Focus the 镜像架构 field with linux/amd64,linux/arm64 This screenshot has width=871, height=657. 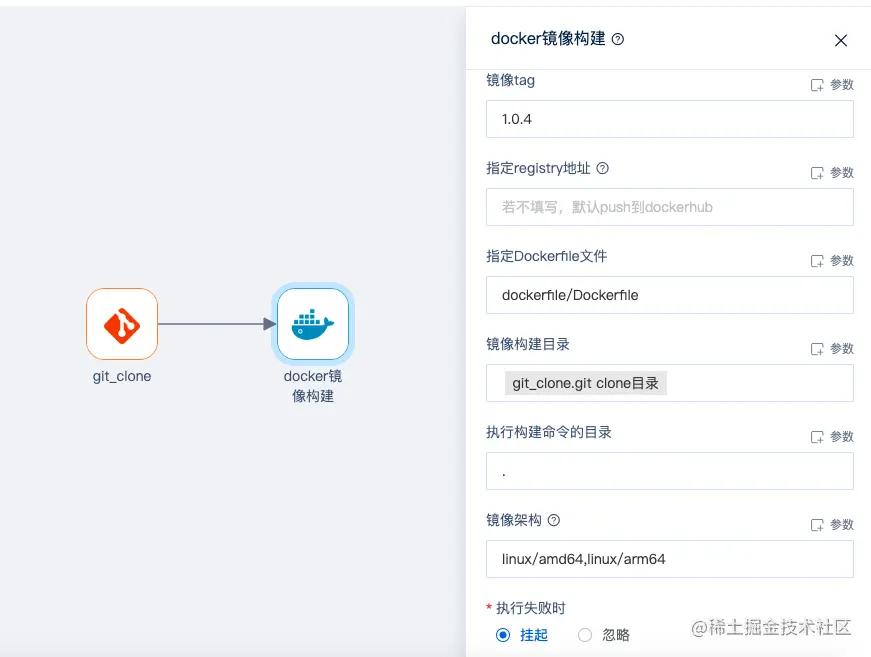click(669, 559)
